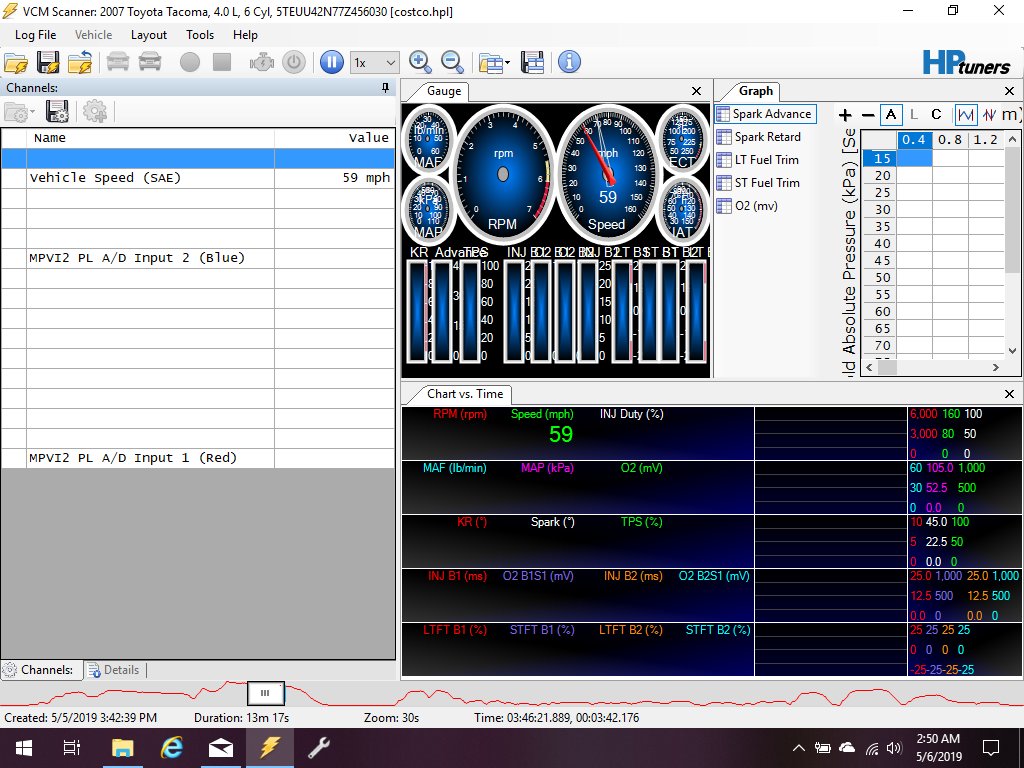This screenshot has height=768, width=1024.
Task: Select the ST Fuel Trim graph
Action: [x=758, y=182]
